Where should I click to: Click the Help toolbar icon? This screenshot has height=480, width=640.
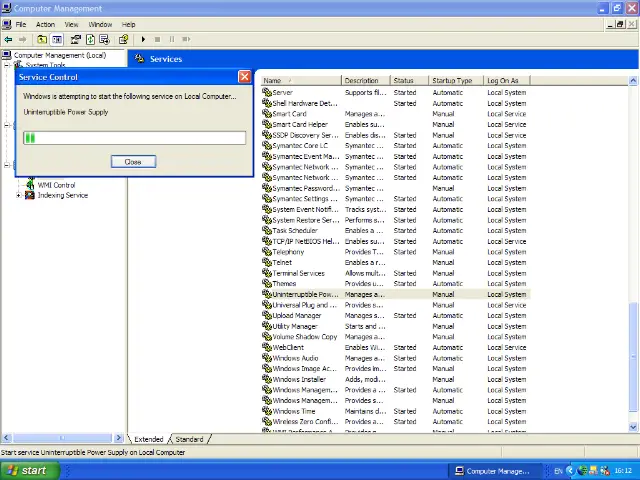click(x=123, y=39)
